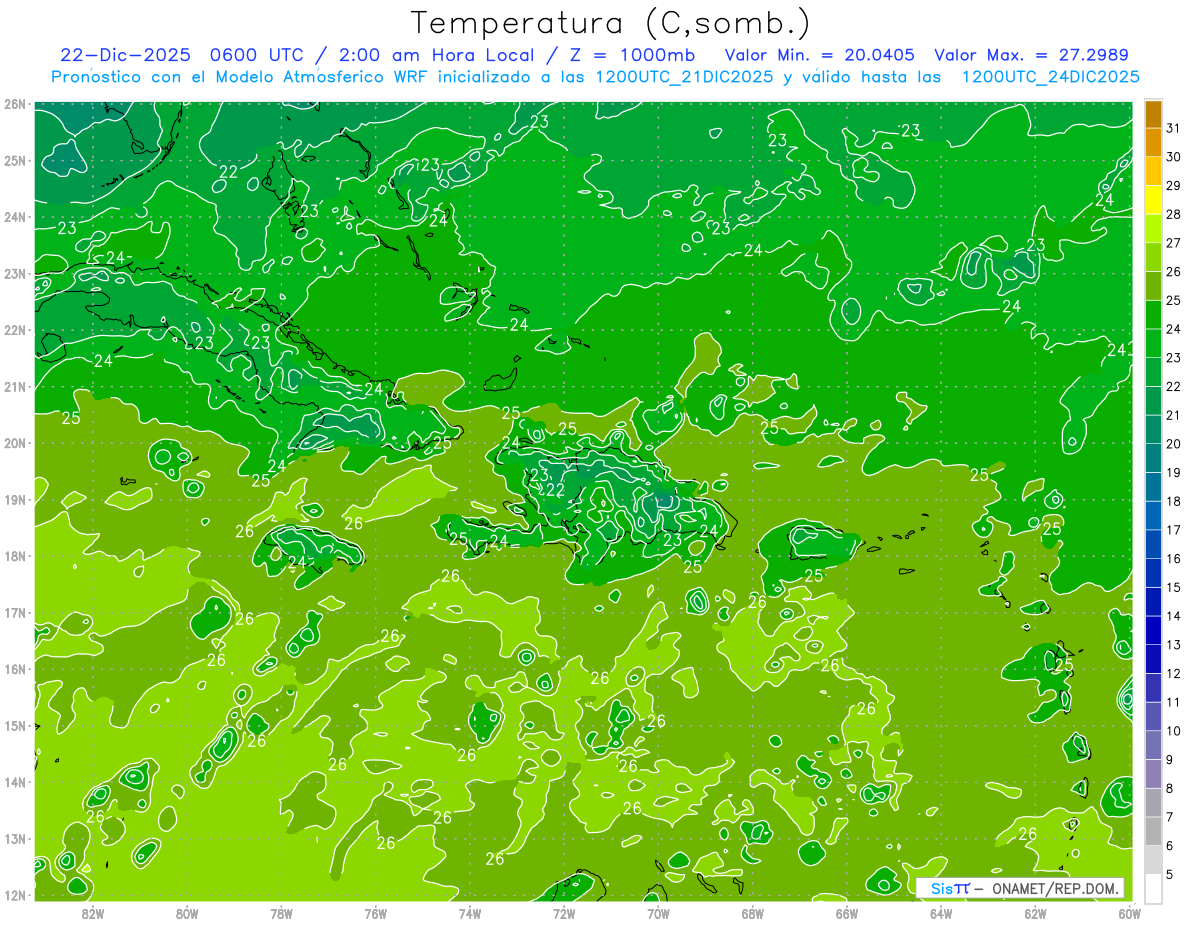Image resolution: width=1200 pixels, height=927 pixels.
Task: Click the green swatch between 24 and 25
Action: click(x=1153, y=314)
